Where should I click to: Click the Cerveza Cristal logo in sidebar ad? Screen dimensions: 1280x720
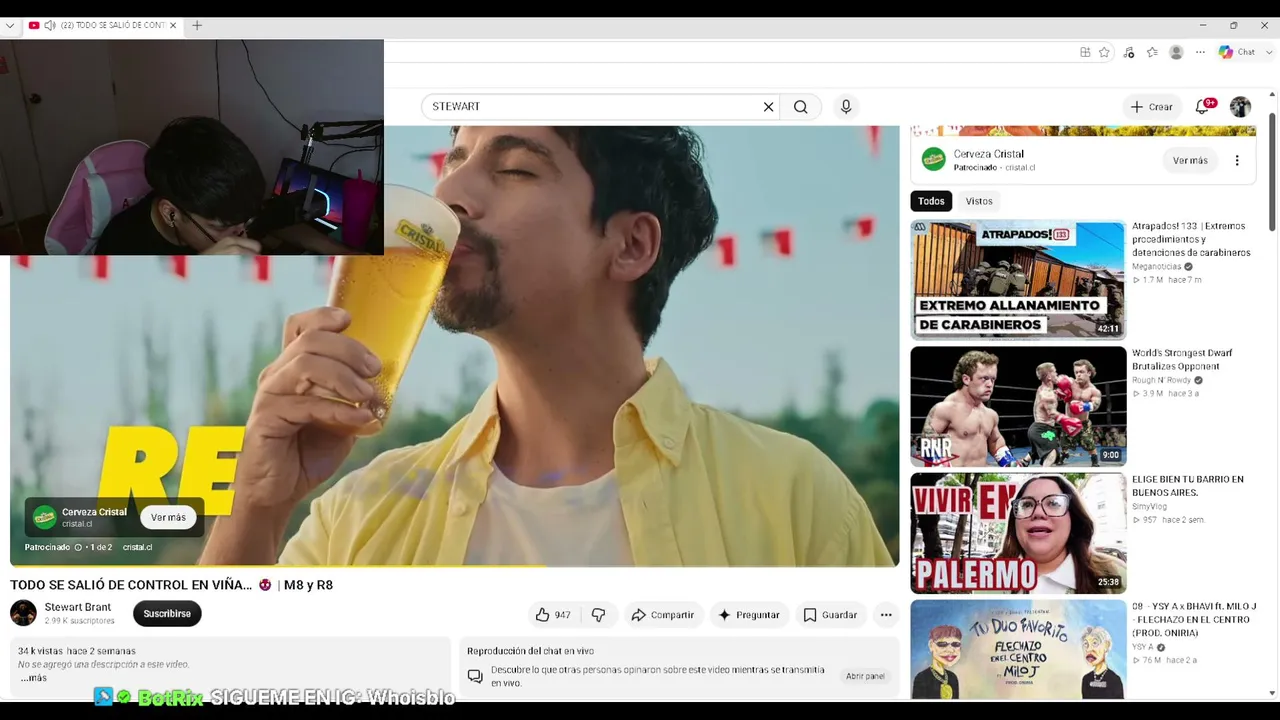click(x=933, y=159)
